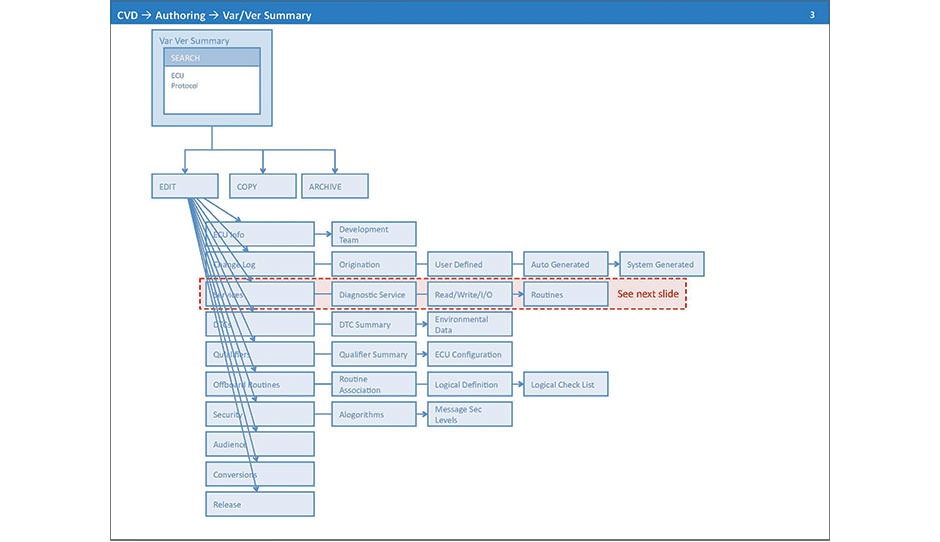Click the Routines box

[565, 294]
